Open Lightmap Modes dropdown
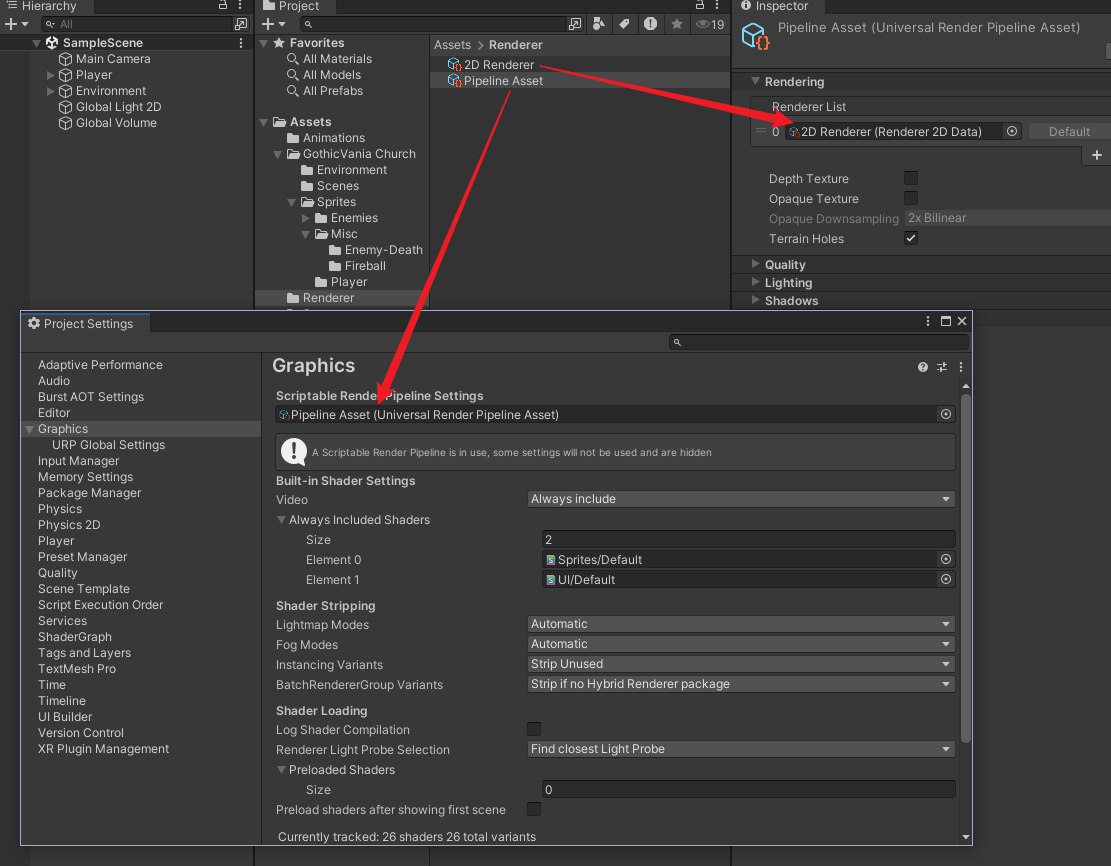This screenshot has height=866, width=1111. (x=741, y=624)
